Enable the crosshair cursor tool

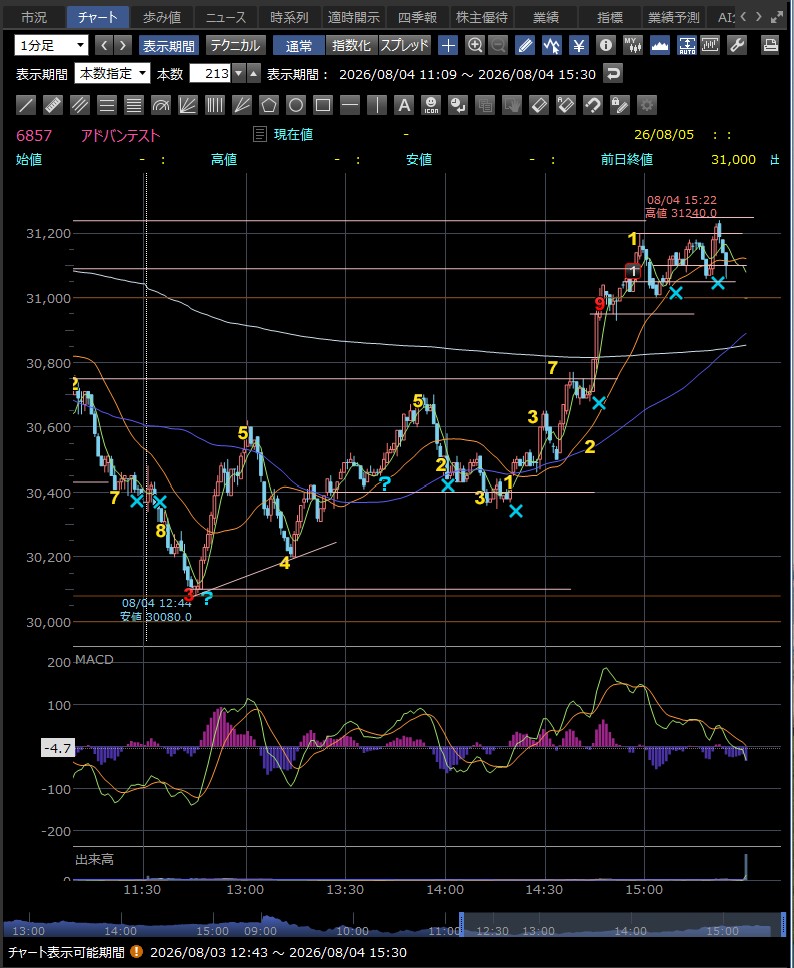[448, 45]
